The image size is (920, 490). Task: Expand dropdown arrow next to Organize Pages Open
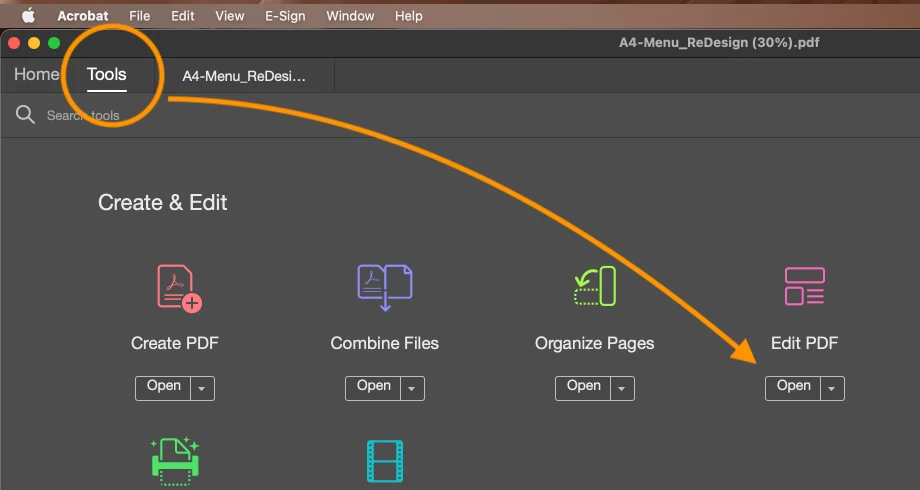(622, 388)
